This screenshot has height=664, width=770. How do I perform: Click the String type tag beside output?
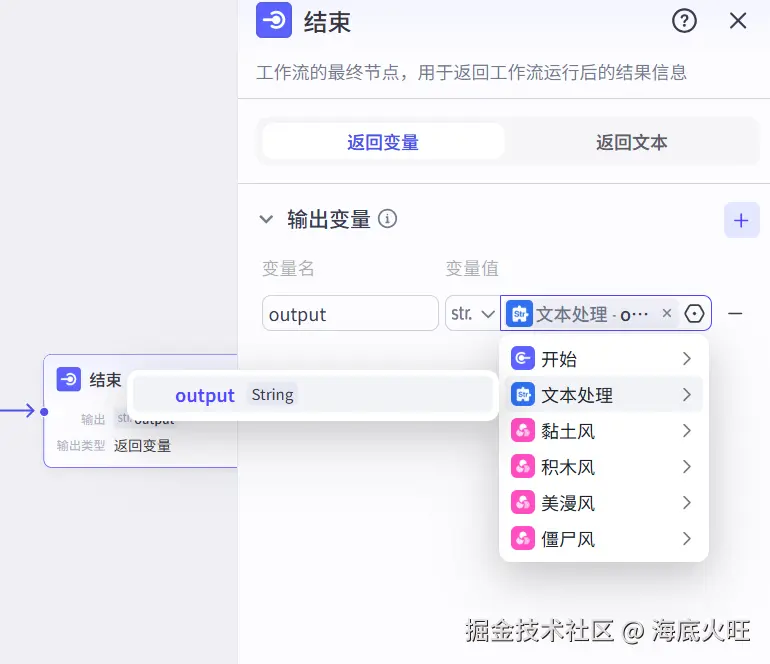click(273, 395)
